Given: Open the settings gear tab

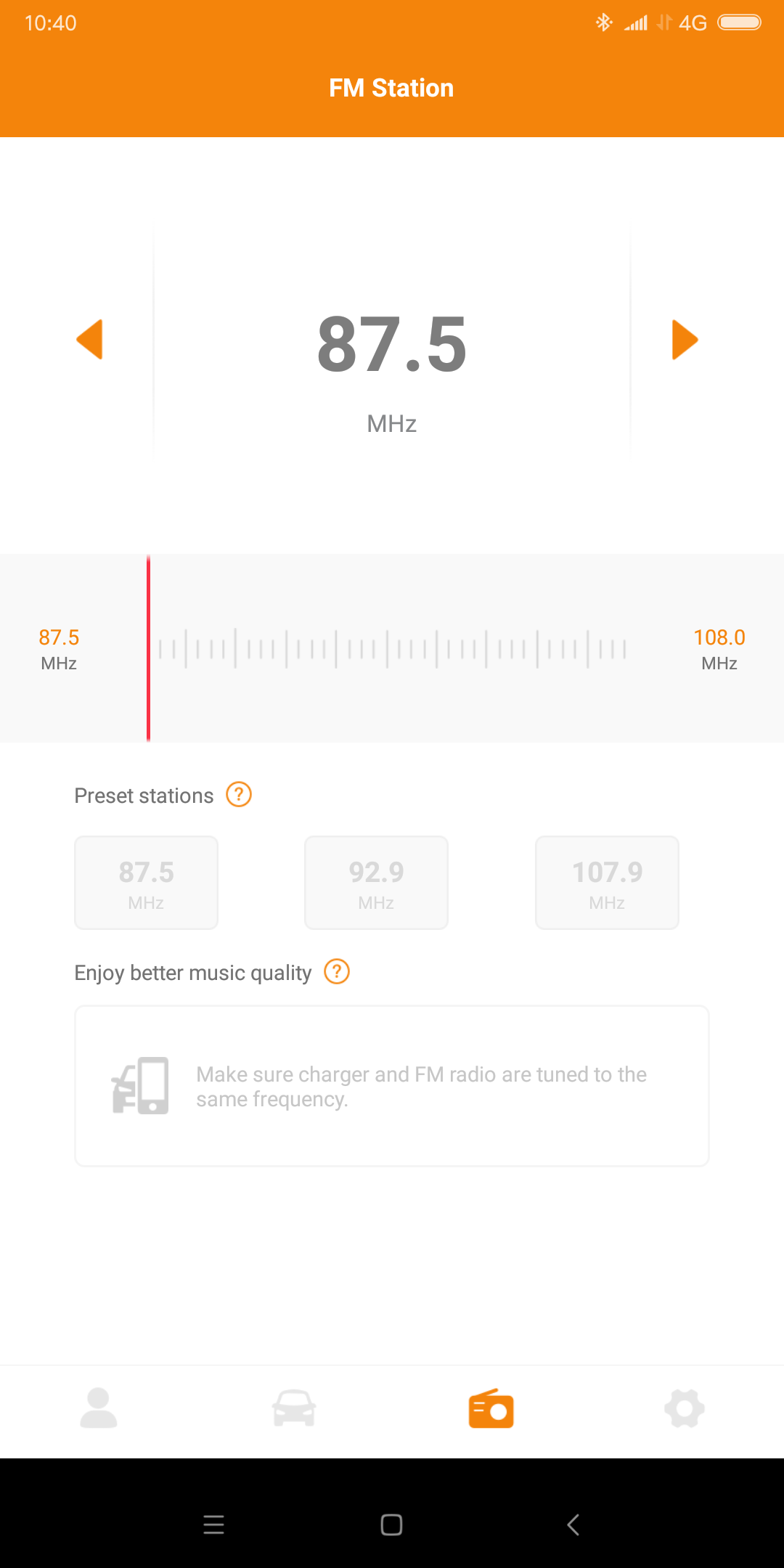Looking at the screenshot, I should pyautogui.click(x=685, y=1409).
